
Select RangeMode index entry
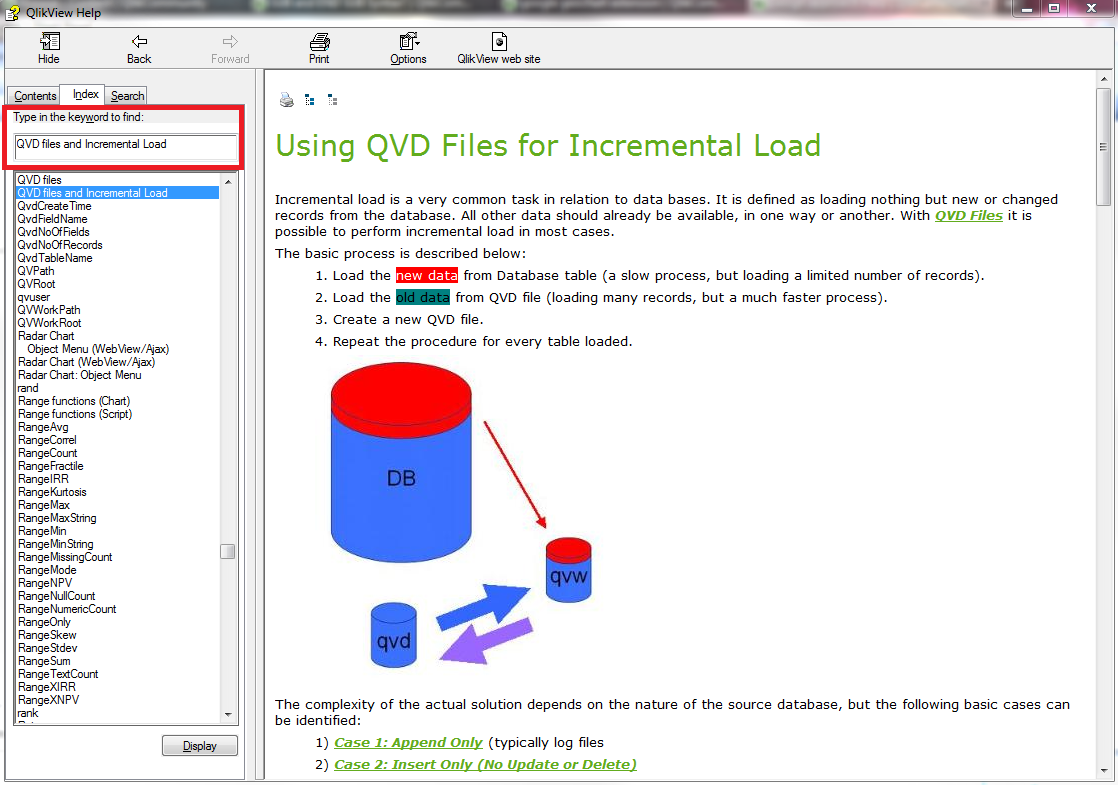[x=47, y=570]
